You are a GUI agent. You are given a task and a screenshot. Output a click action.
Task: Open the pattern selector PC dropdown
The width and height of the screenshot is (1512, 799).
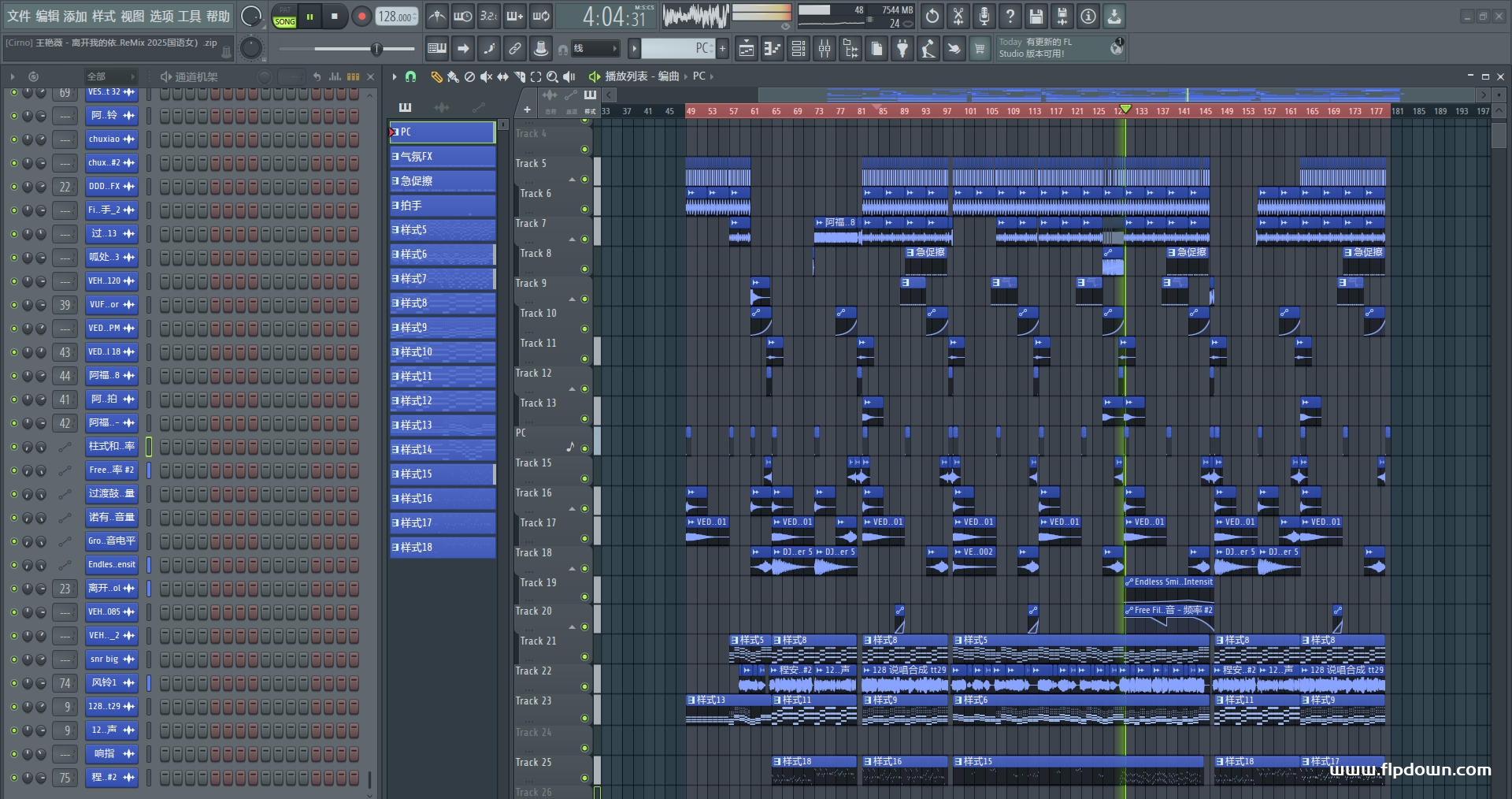[x=678, y=49]
